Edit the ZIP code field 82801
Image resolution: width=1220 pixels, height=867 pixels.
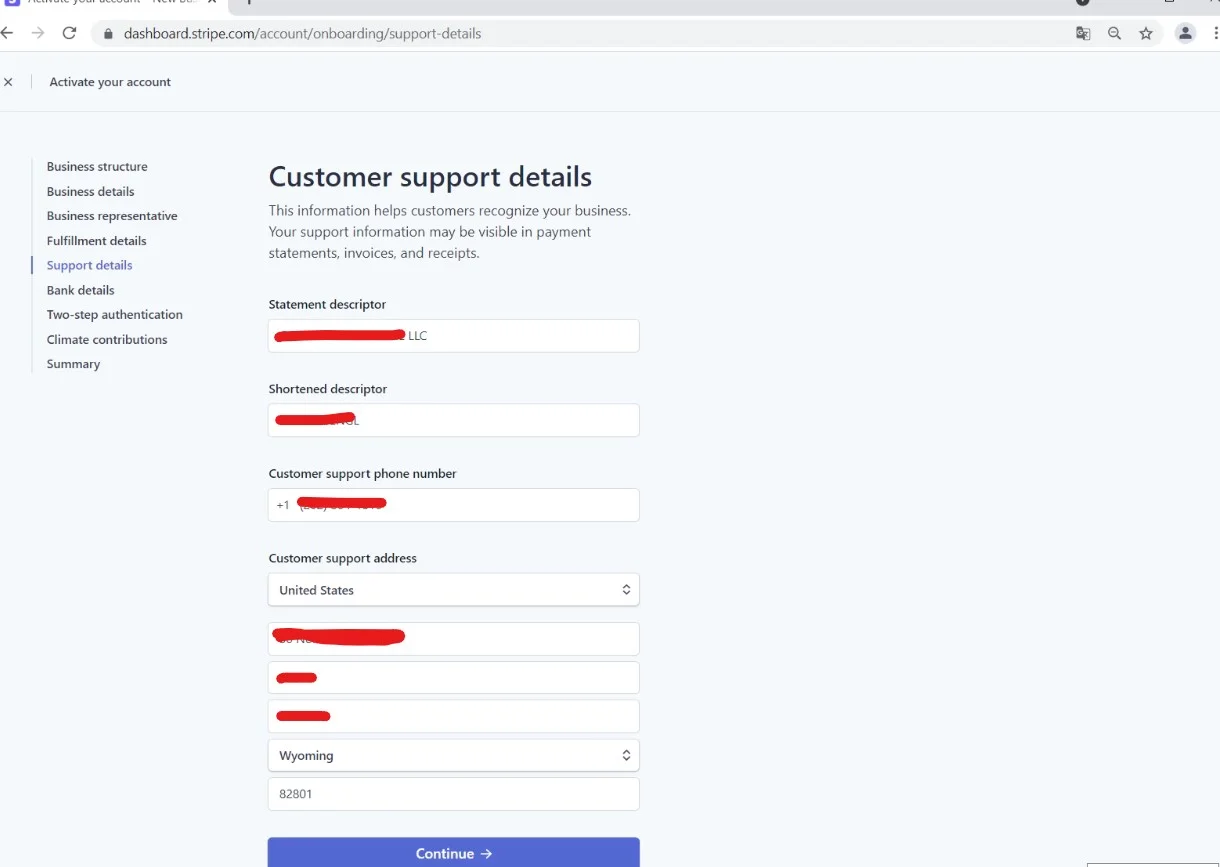tap(453, 794)
